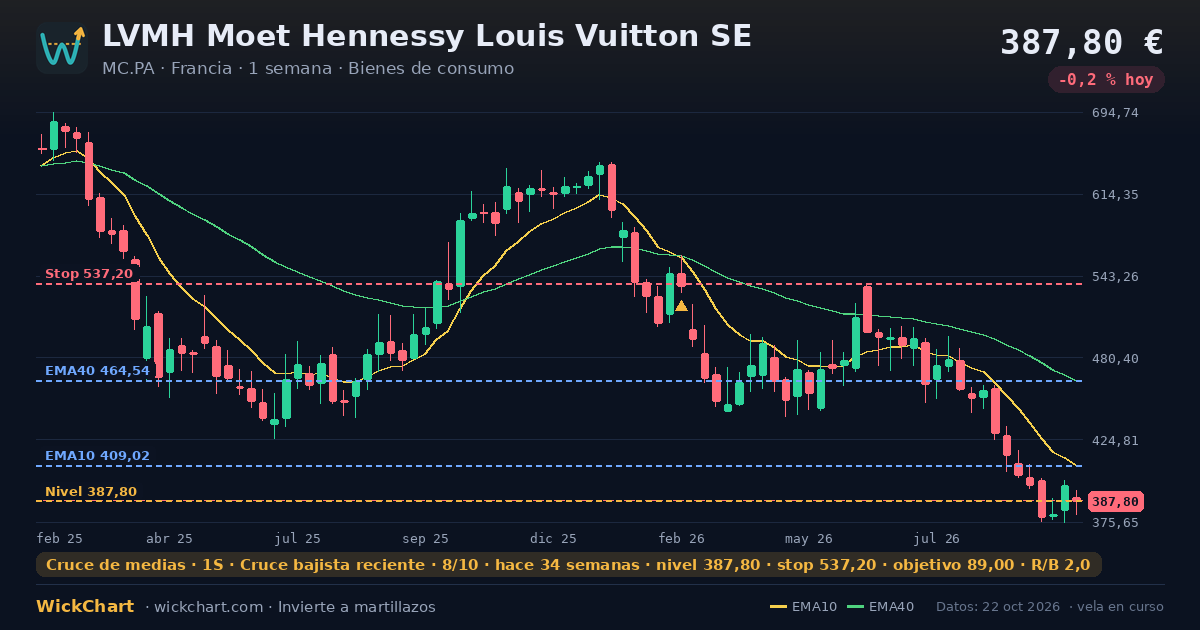
Task: Click the large 387,80 € price
Action: pos(1082,42)
